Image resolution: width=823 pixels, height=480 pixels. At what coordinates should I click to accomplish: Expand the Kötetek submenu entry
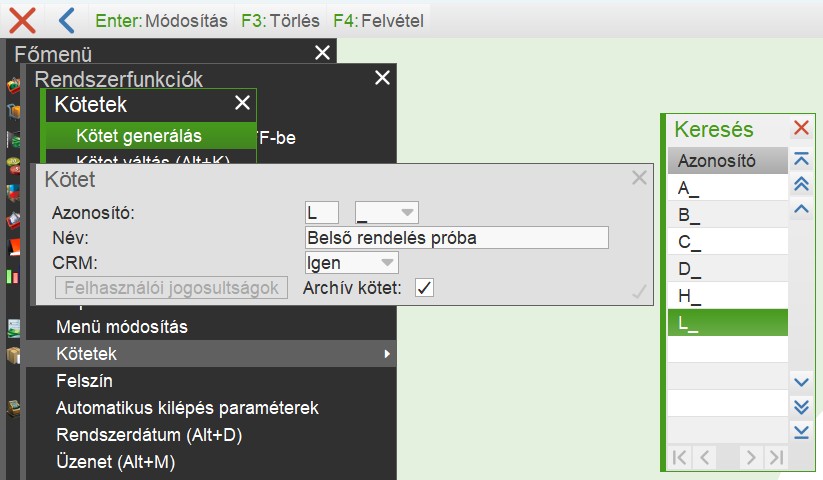(220, 354)
